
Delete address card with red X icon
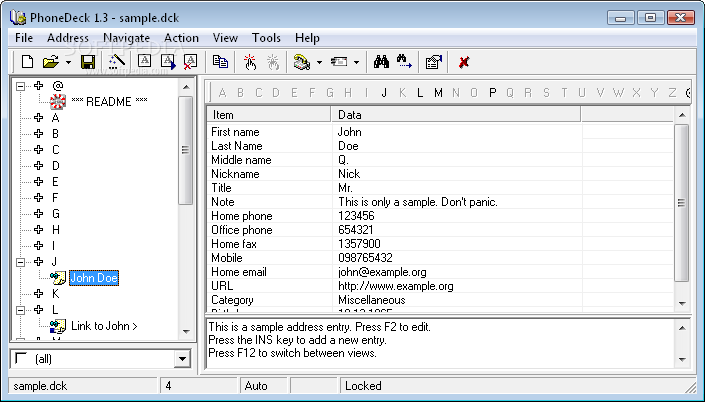[x=190, y=62]
